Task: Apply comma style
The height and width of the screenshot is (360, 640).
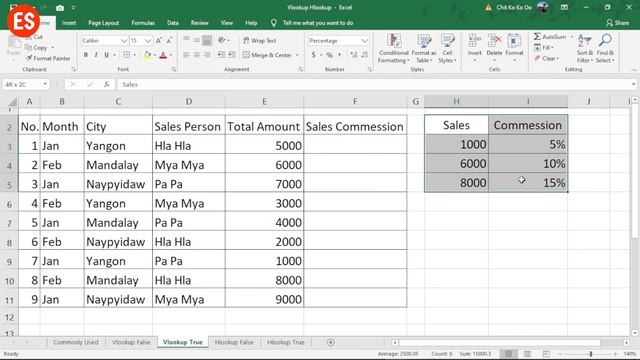Action: (339, 55)
